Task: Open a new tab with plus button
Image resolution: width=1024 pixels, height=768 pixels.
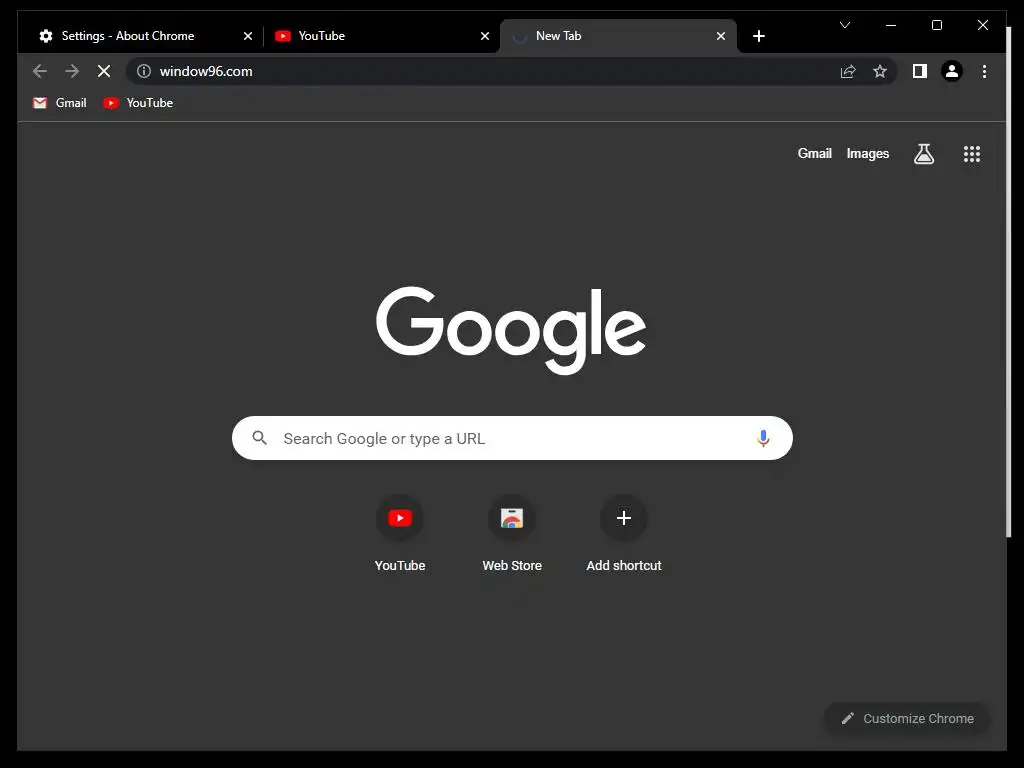Action: tap(758, 36)
